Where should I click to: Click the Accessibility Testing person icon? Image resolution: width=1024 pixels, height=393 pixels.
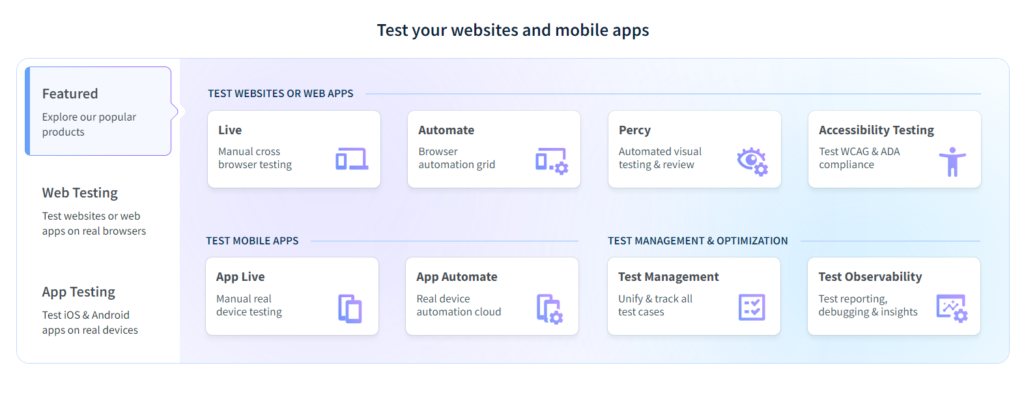[952, 161]
